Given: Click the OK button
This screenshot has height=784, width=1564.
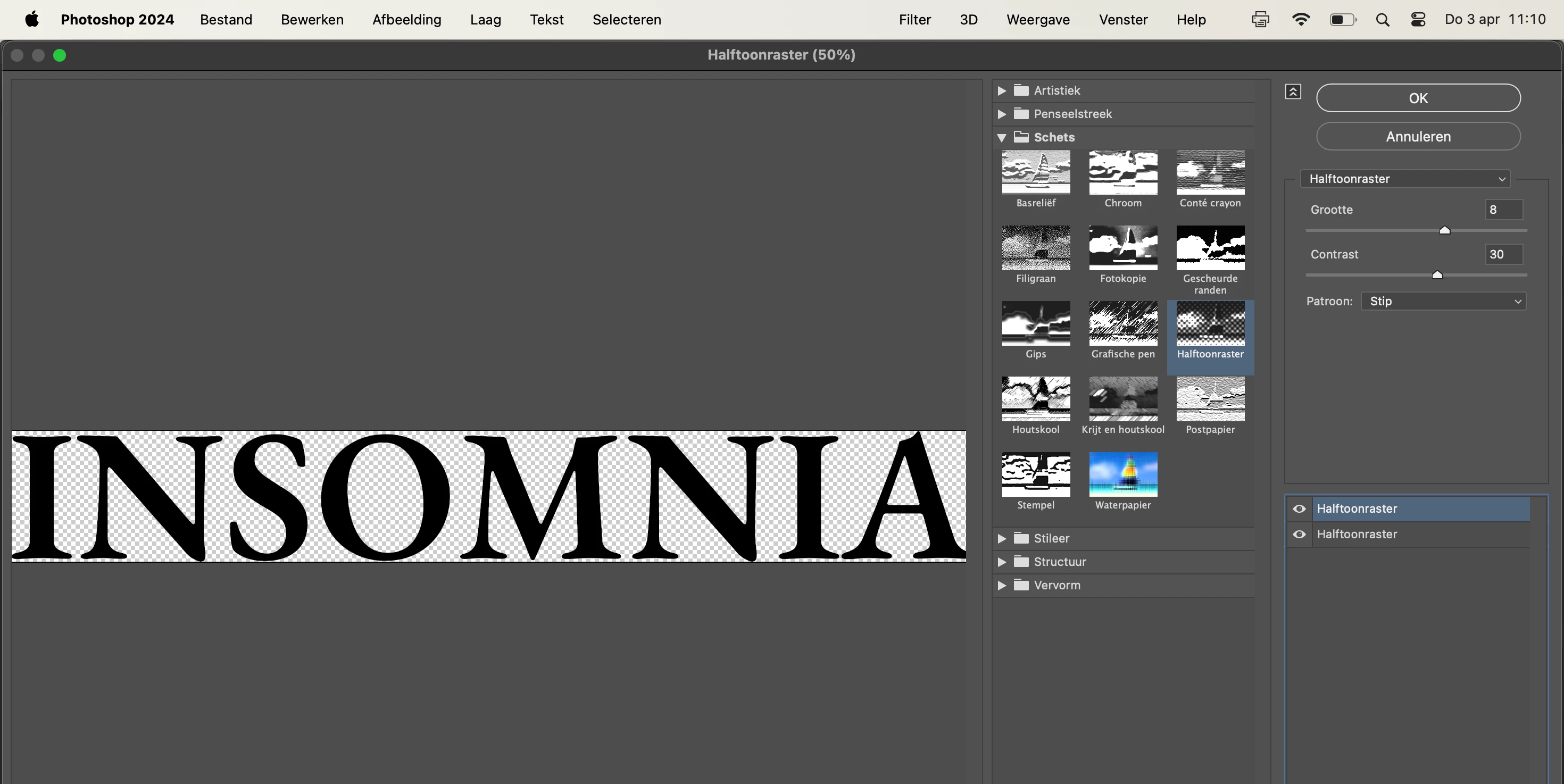Looking at the screenshot, I should [1418, 98].
